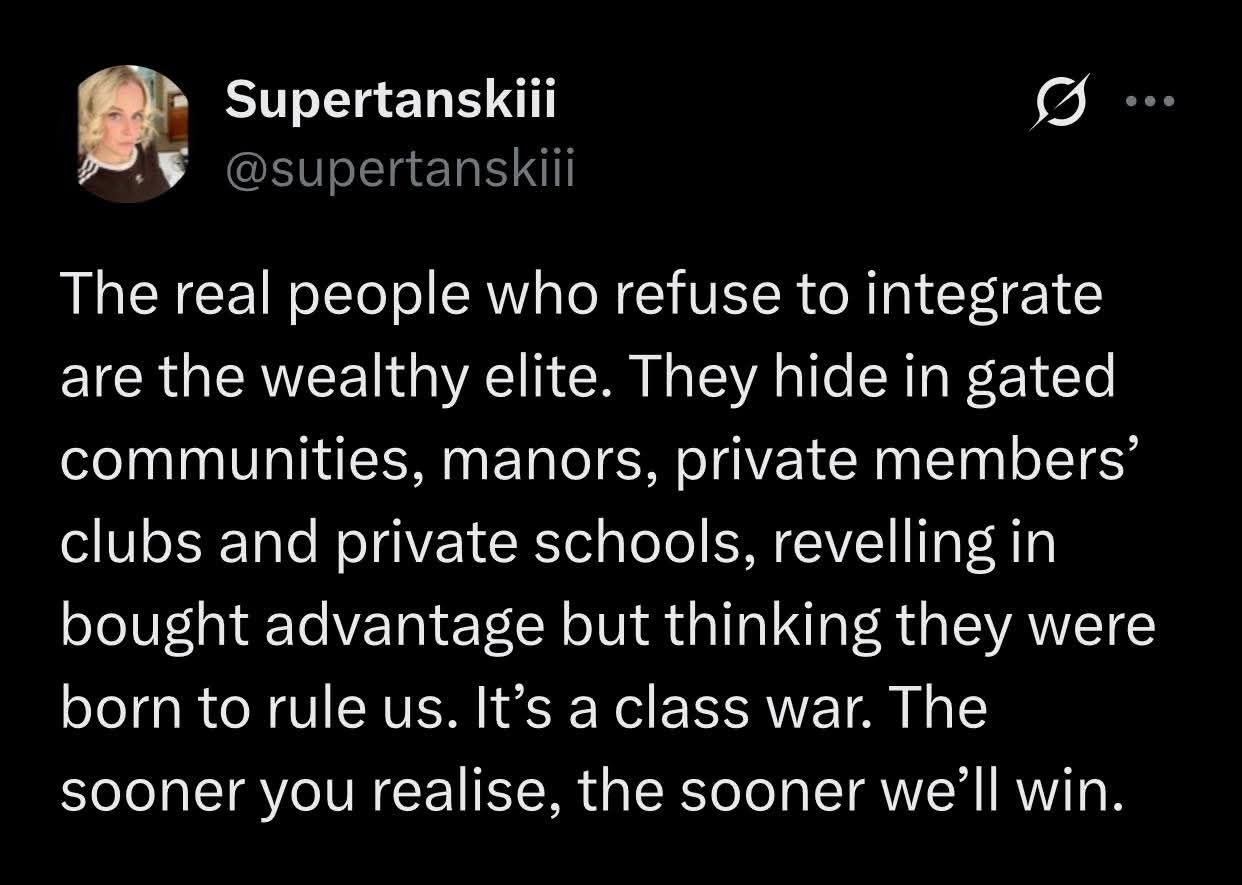
Task: Click Supertanskiii's profile avatar photo
Action: click(x=134, y=133)
